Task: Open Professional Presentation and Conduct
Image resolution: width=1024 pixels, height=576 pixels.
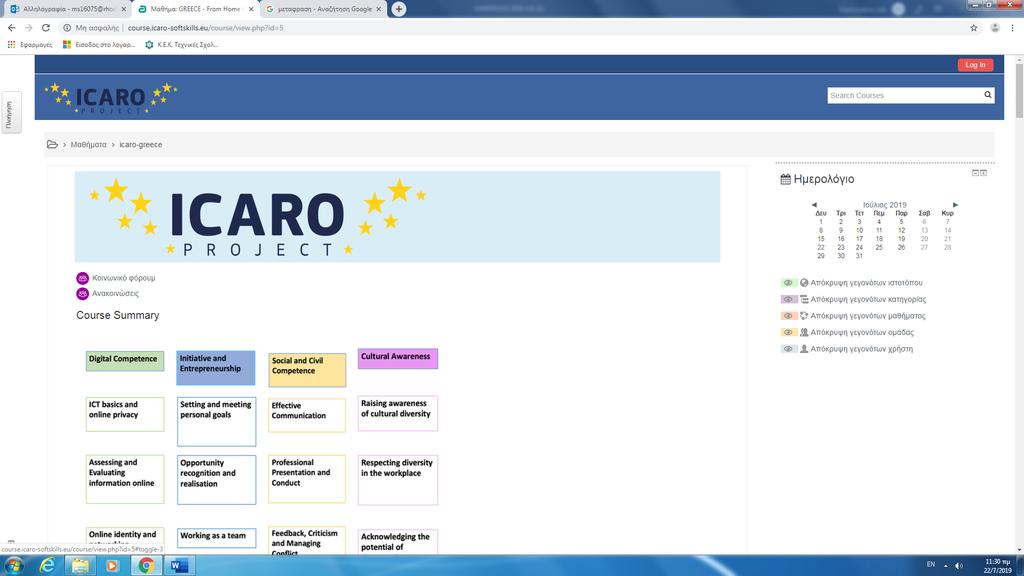Action: click(307, 479)
